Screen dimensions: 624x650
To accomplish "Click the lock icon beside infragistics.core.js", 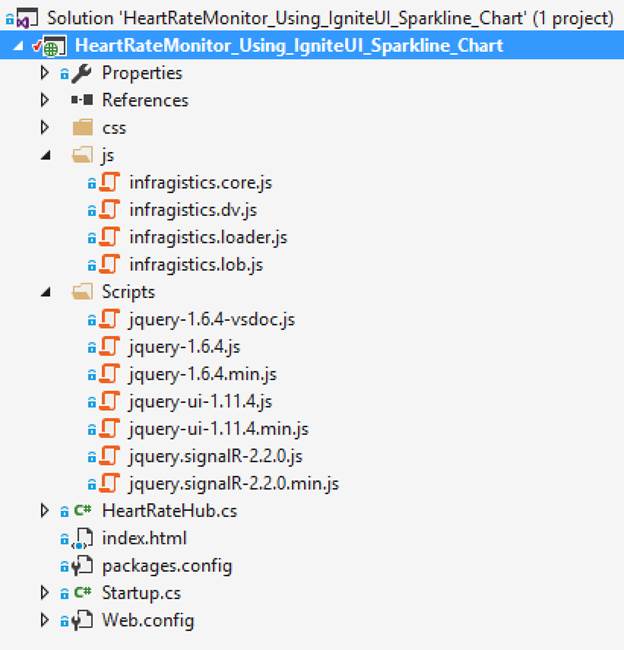I will point(92,183).
